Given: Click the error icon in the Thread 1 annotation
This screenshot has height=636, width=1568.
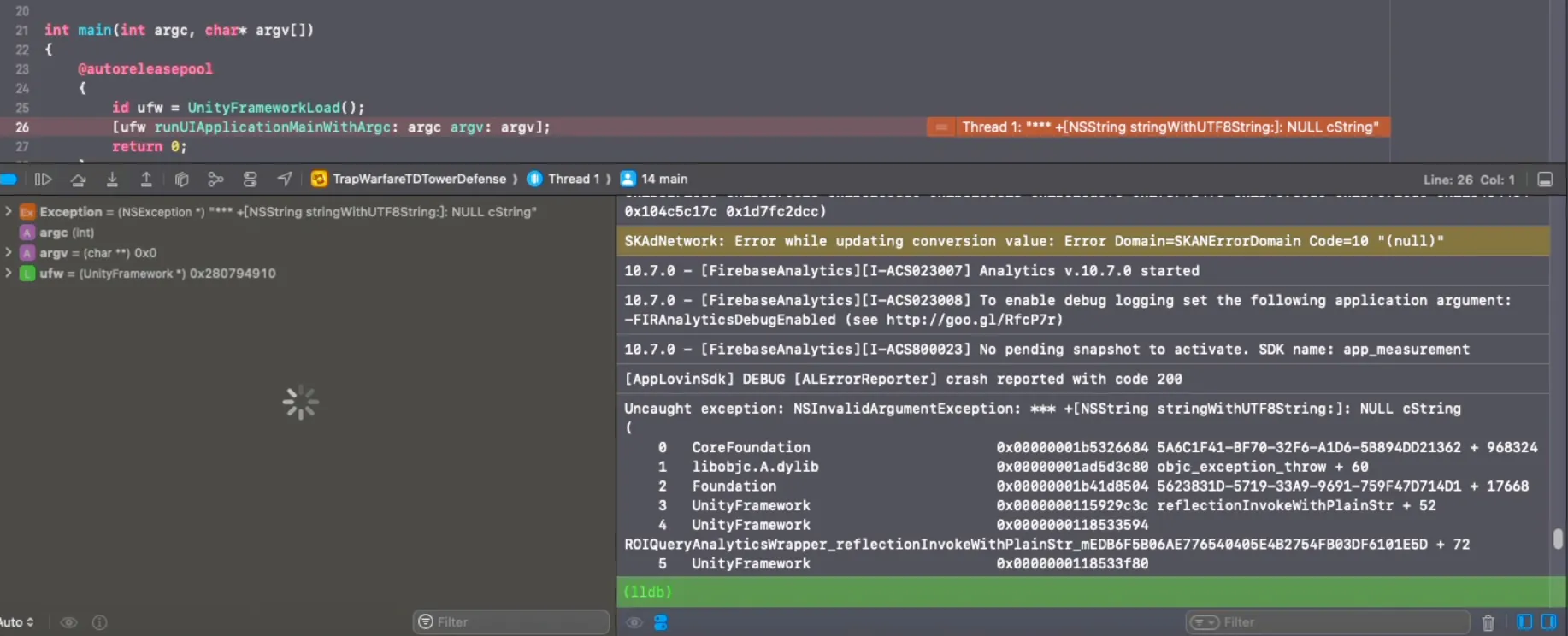Looking at the screenshot, I should 941,127.
